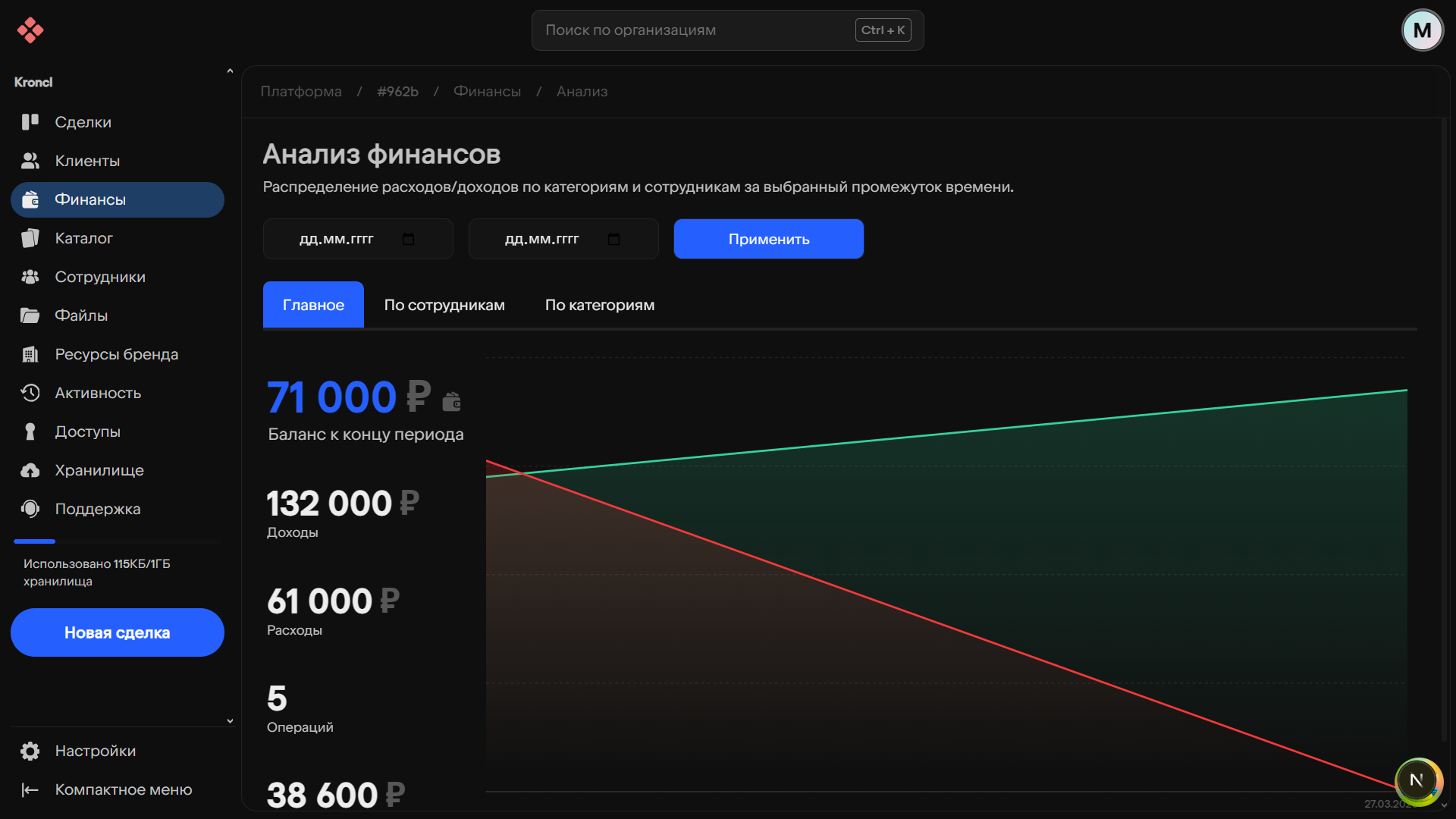Collapse the Kroncl sidebar section arrow
This screenshot has height=819, width=1456.
click(230, 72)
